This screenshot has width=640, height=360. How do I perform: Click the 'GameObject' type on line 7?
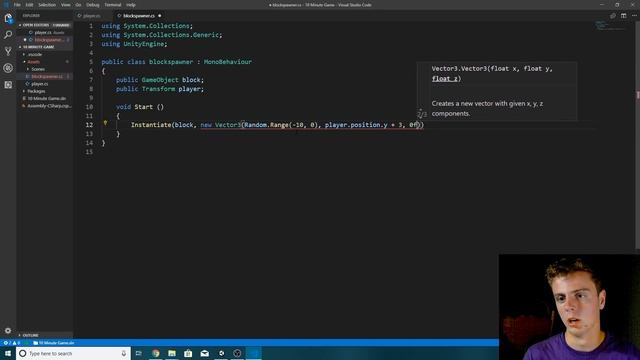tap(160, 80)
